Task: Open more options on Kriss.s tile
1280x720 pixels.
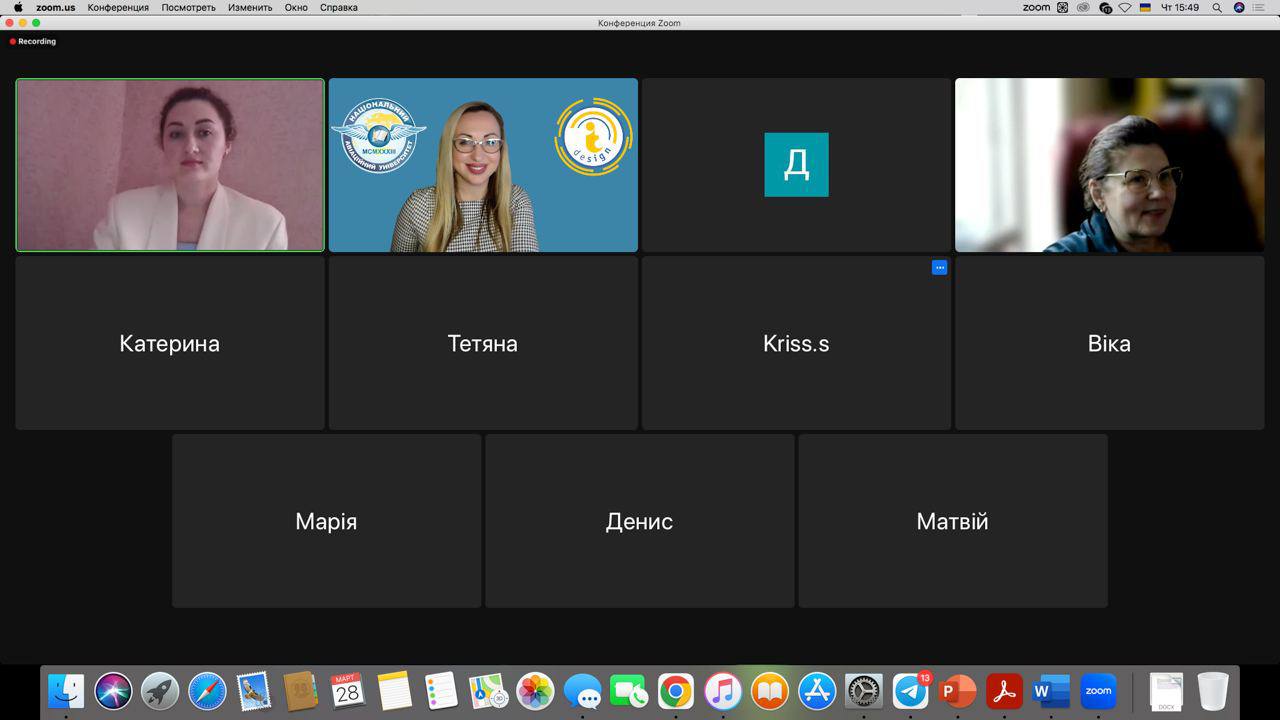Action: [x=939, y=268]
